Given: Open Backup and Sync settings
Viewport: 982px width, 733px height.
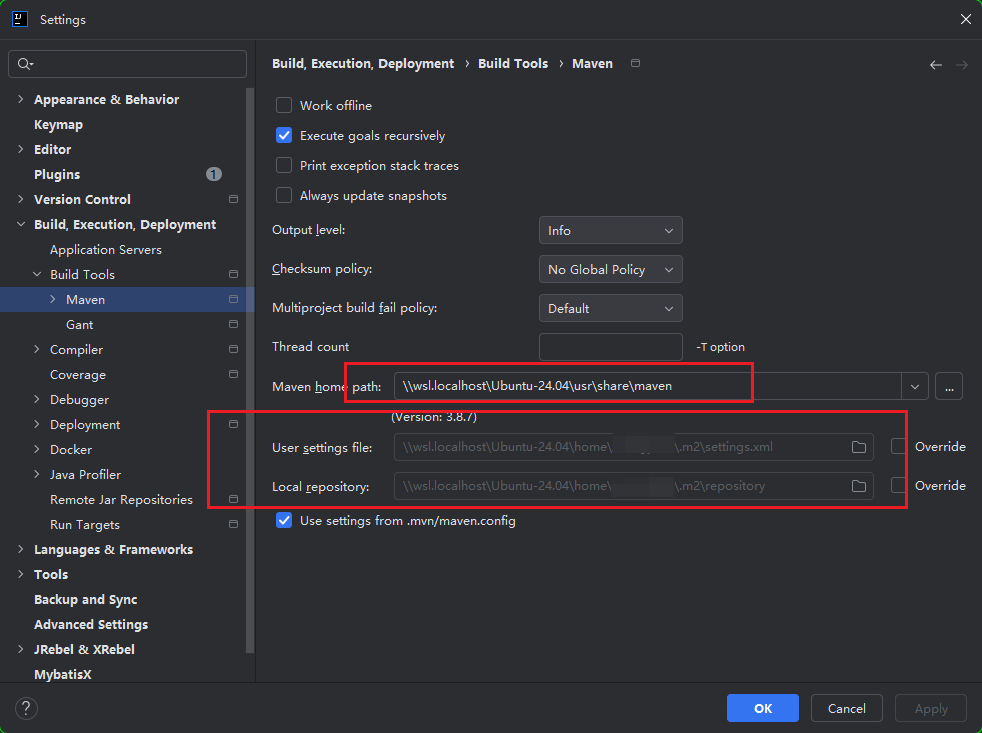Looking at the screenshot, I should [x=86, y=600].
